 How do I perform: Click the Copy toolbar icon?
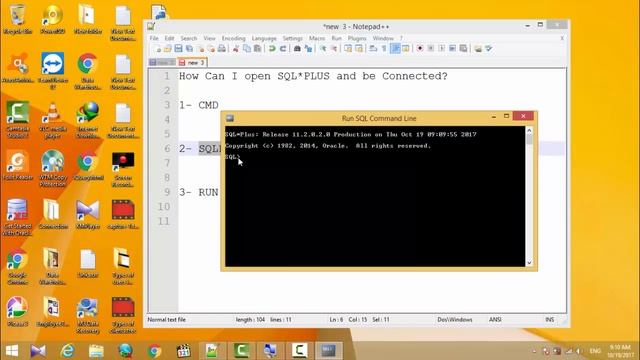click(x=247, y=49)
